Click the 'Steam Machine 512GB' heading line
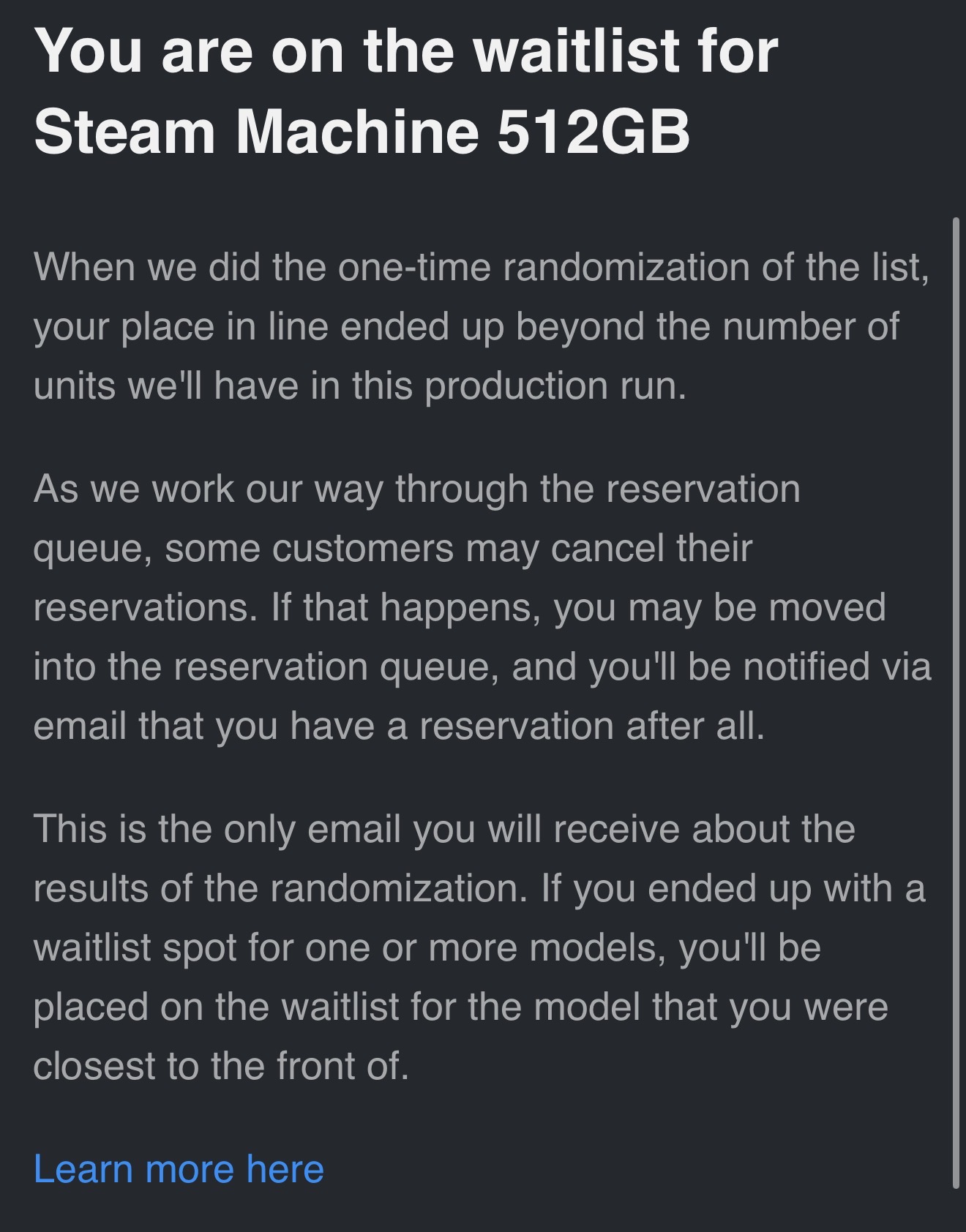The height and width of the screenshot is (1232, 966). click(362, 132)
